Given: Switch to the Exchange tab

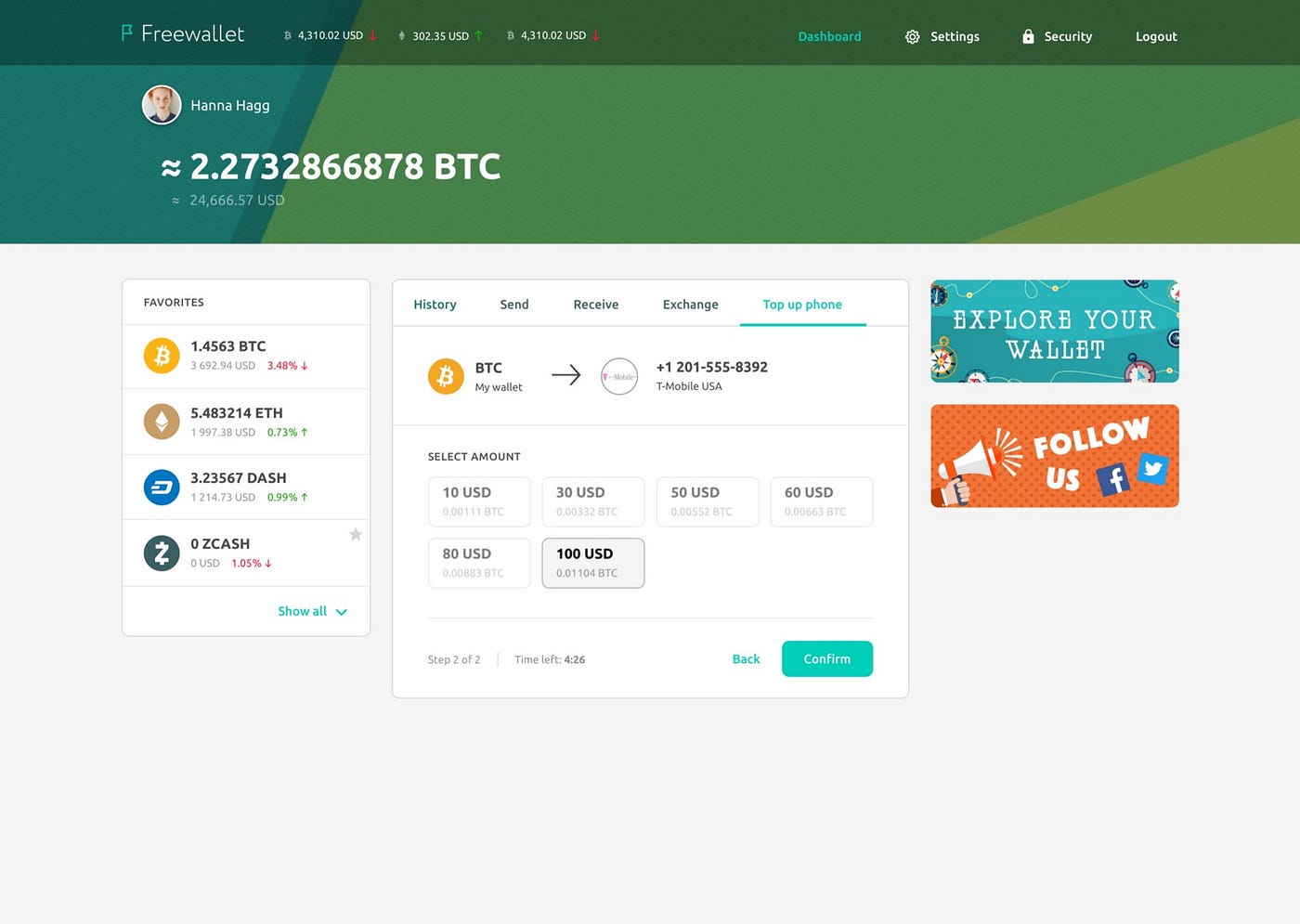Looking at the screenshot, I should point(690,304).
